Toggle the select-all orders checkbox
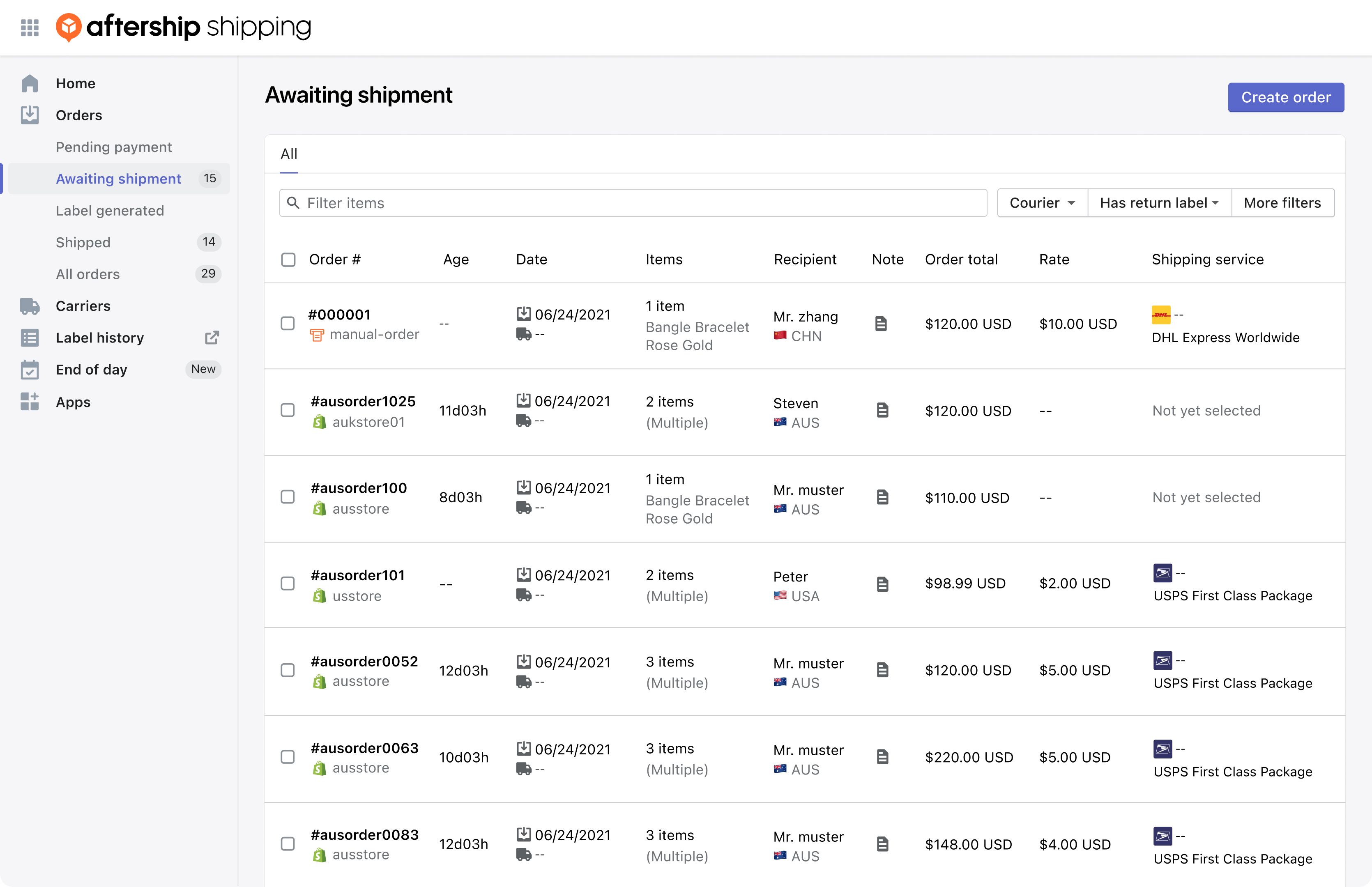The image size is (1372, 887). pos(288,260)
